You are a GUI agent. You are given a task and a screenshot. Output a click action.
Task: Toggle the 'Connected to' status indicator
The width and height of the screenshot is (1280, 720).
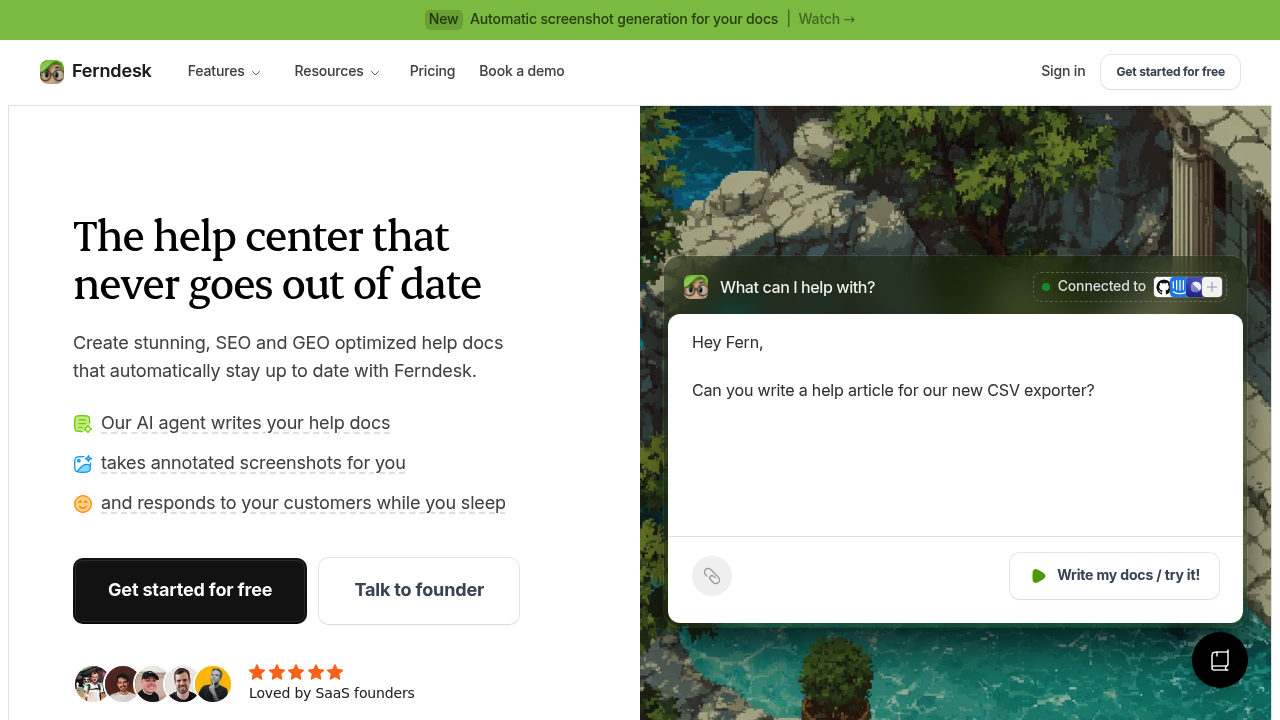[x=1098, y=286]
